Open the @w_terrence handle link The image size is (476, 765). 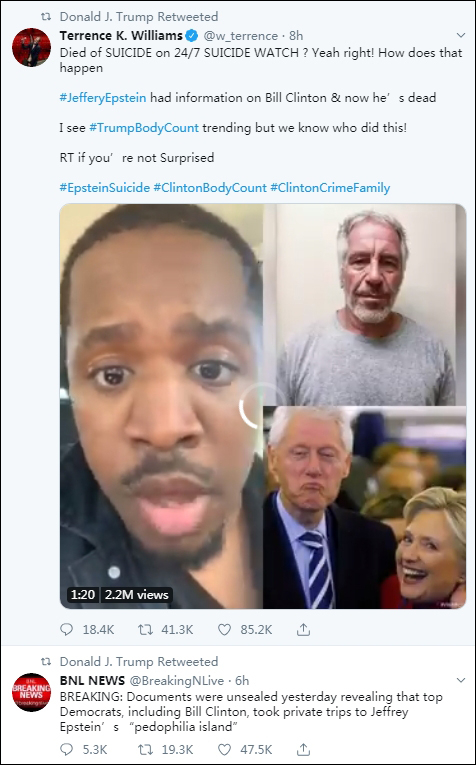tap(240, 36)
